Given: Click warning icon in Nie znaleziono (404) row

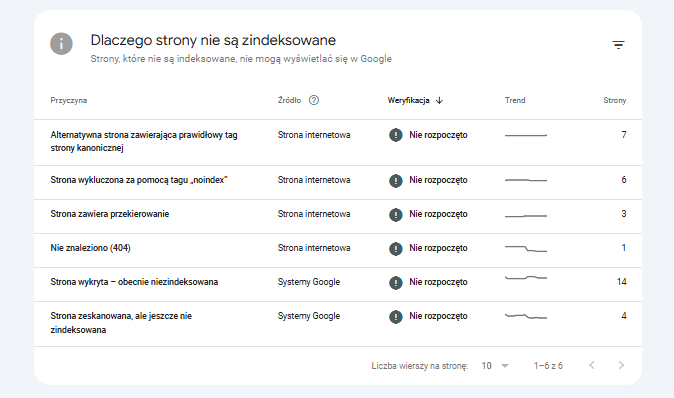Looking at the screenshot, I should pos(395,248).
